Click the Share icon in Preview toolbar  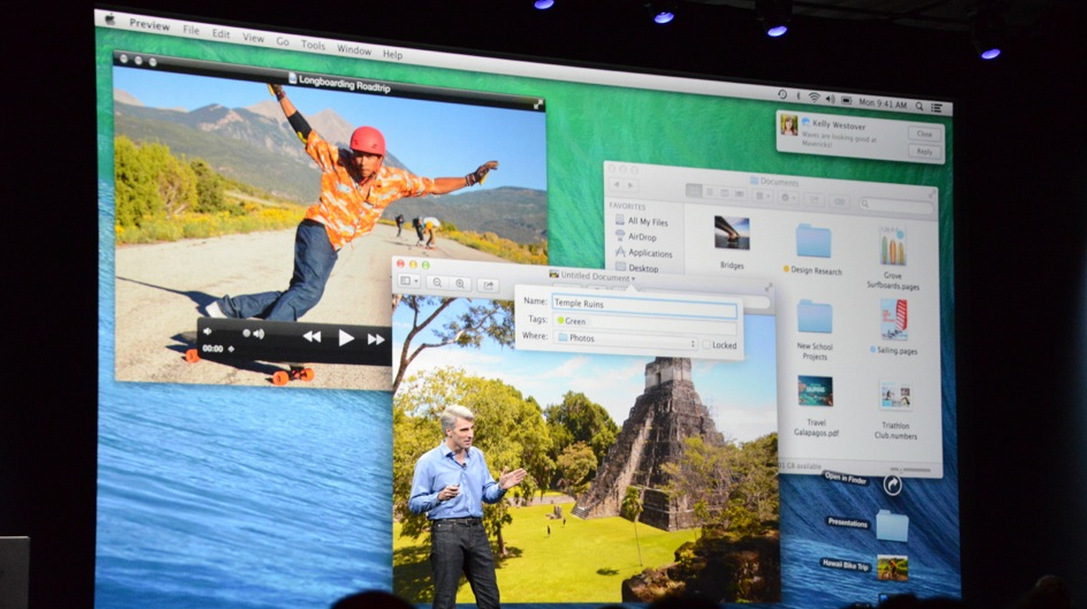click(x=488, y=285)
